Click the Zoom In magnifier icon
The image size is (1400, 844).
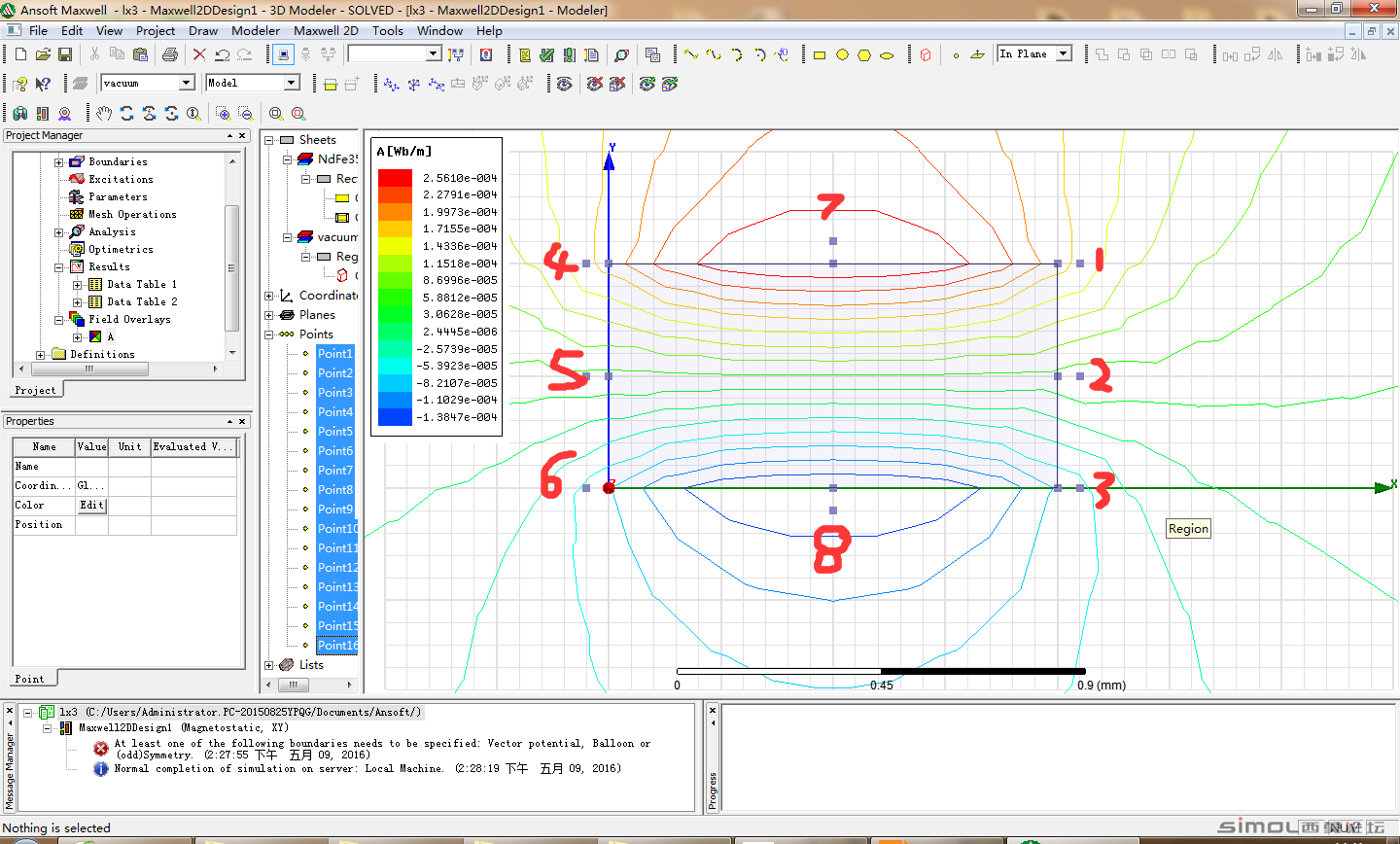pos(223,114)
